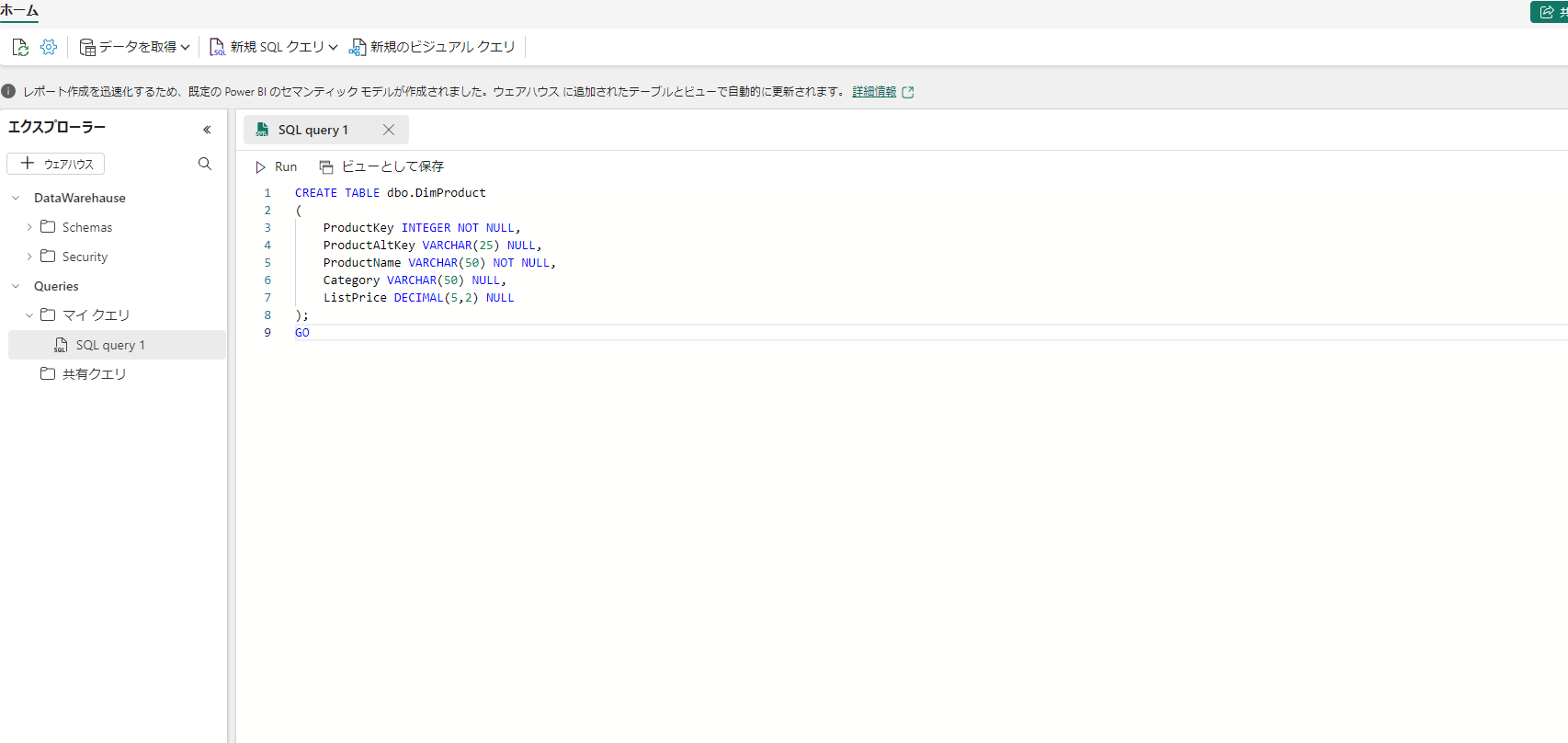This screenshot has height=743, width=1568.
Task: Click ProductAltKey on line 4
Action: pyautogui.click(x=369, y=246)
